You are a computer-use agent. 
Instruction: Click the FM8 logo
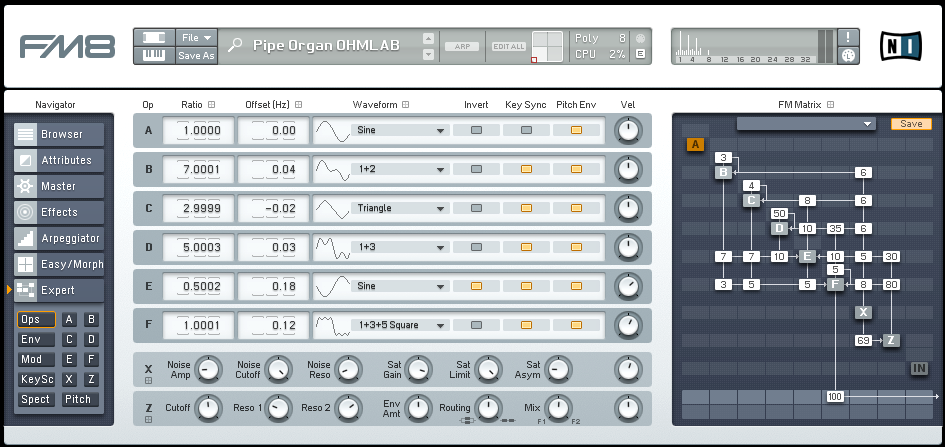[68, 46]
